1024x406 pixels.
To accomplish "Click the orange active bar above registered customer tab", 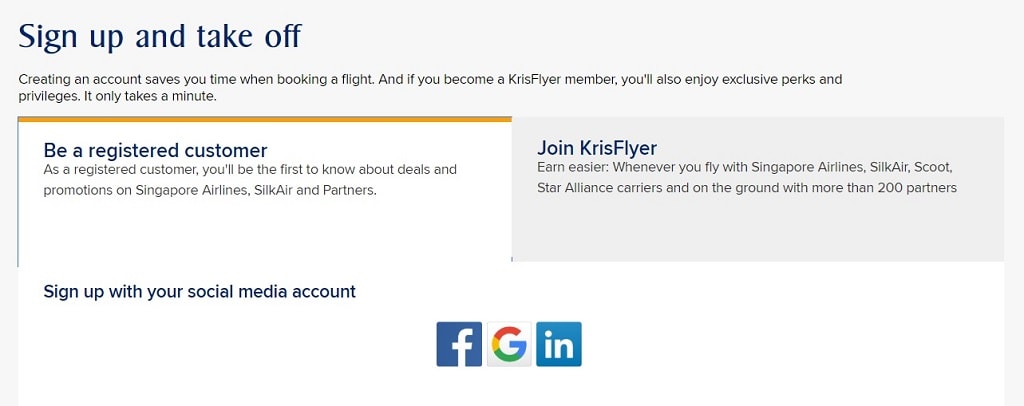I will (x=264, y=119).
